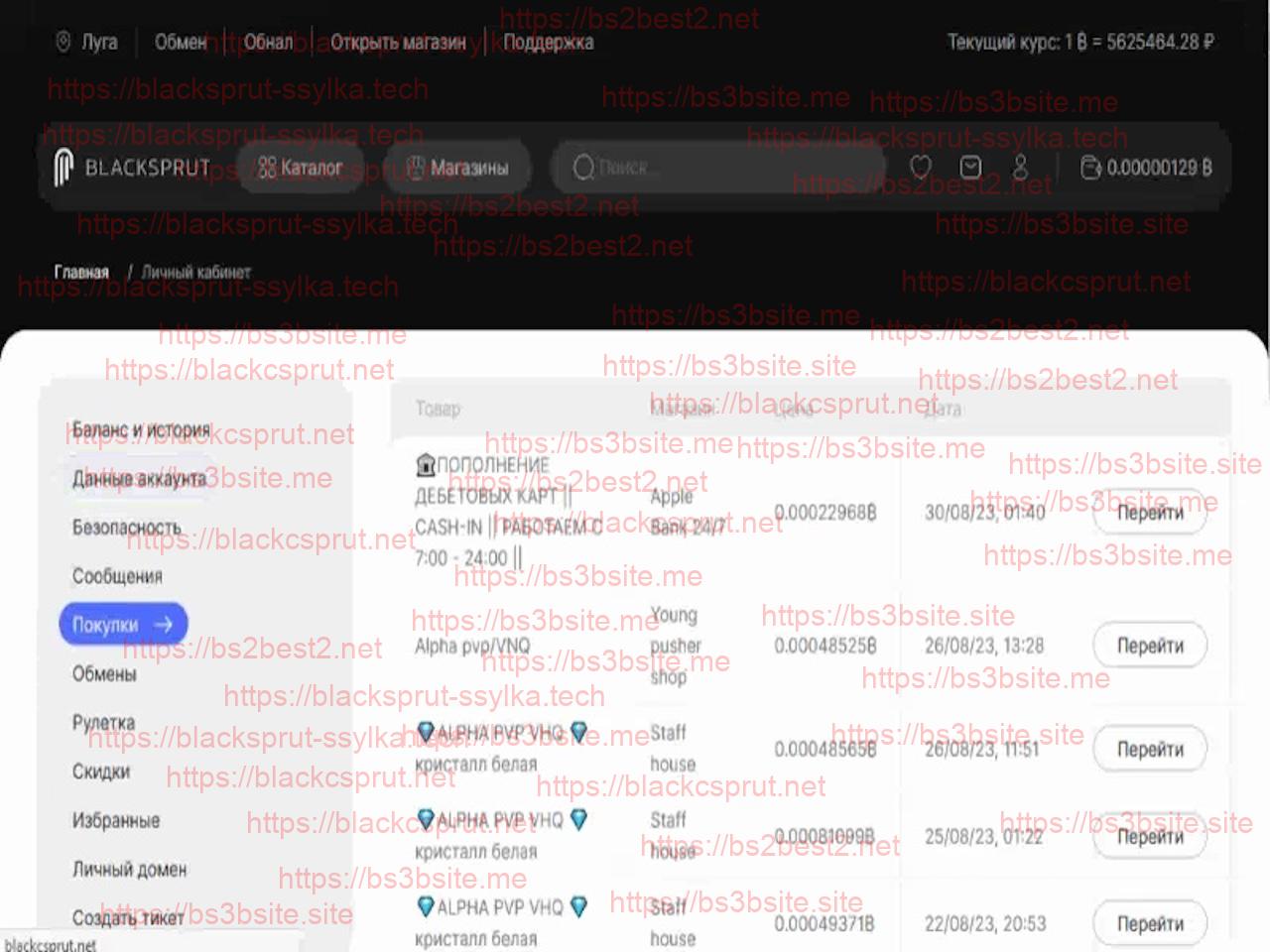
Task: Click the Дата column header
Action: pos(943,409)
